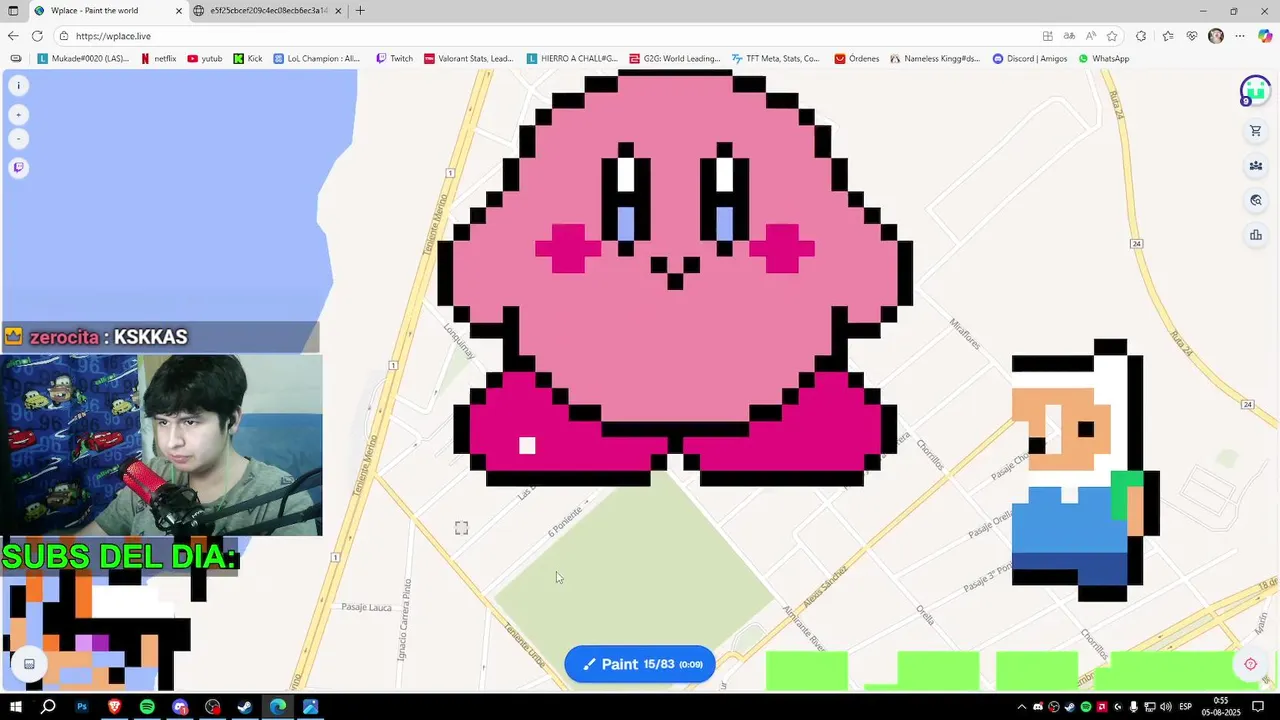Show hidden system tray icons

(x=1021, y=707)
